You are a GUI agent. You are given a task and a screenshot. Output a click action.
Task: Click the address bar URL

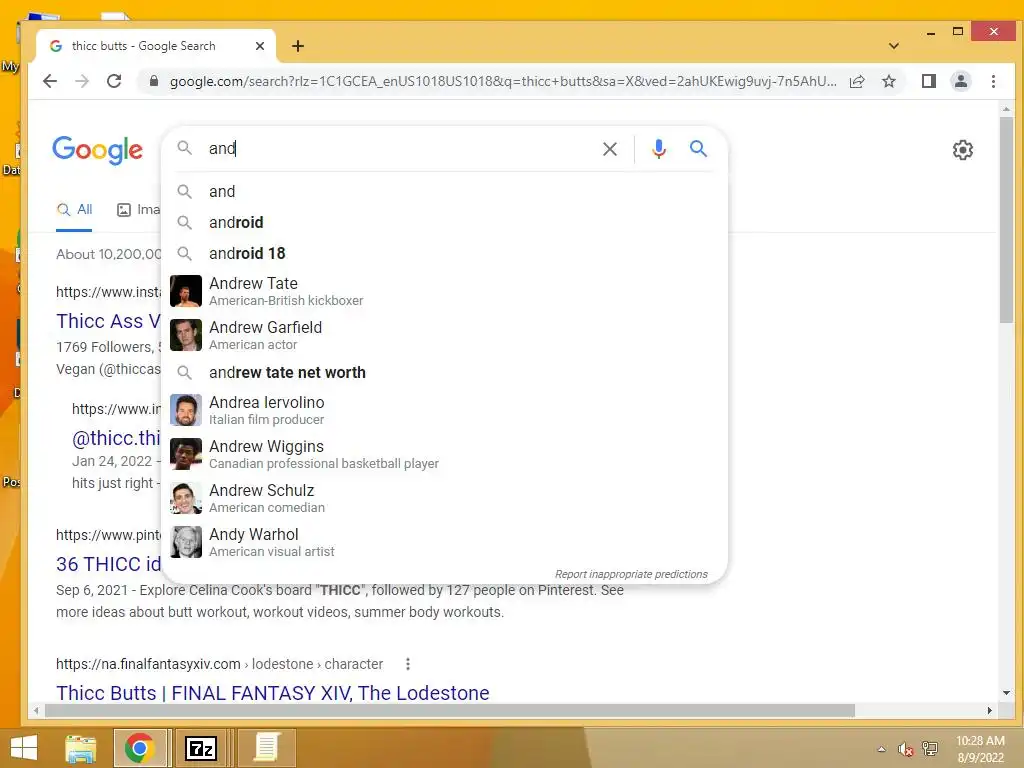(503, 81)
